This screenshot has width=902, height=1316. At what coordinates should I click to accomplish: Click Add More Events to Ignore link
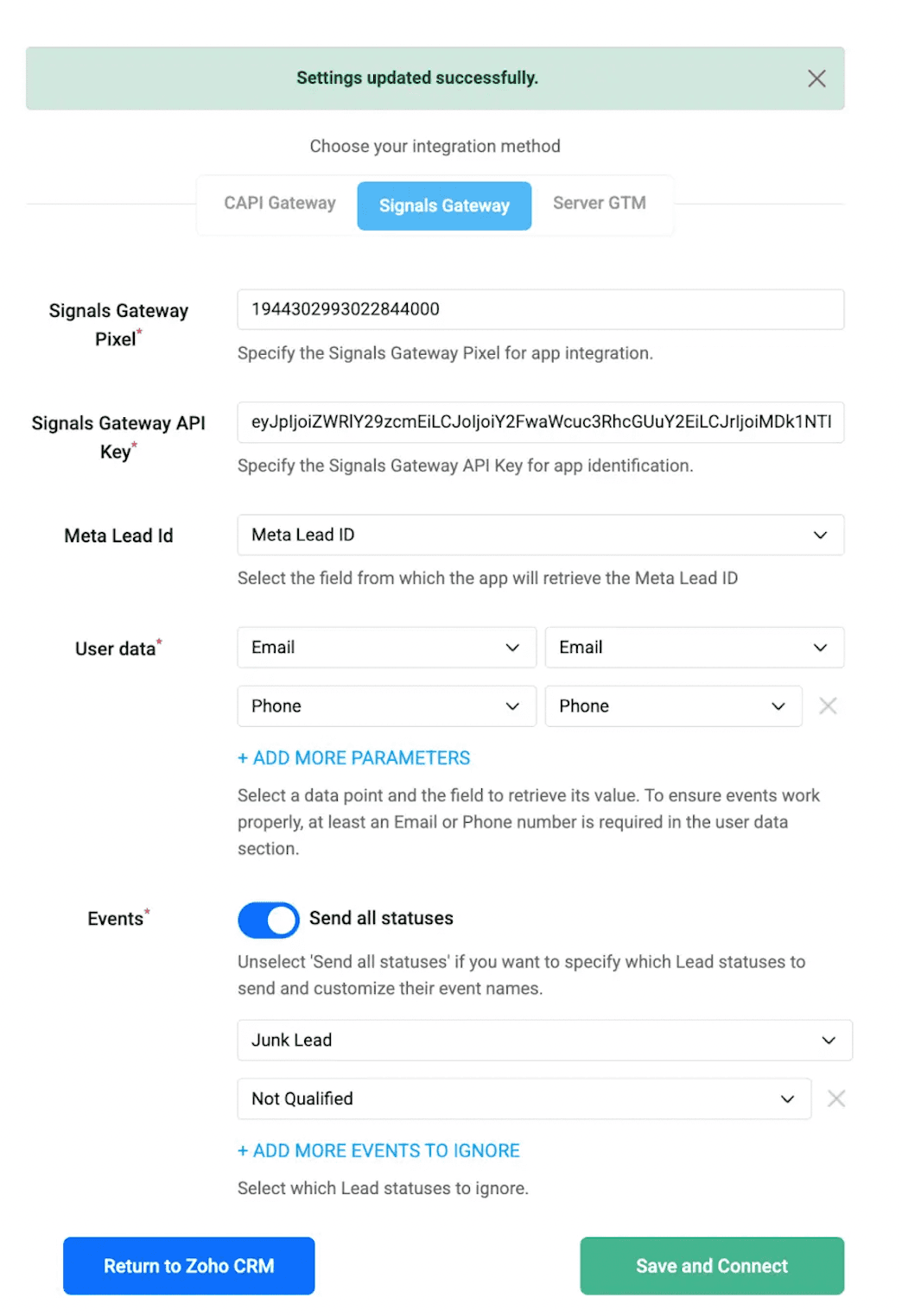pos(378,1151)
